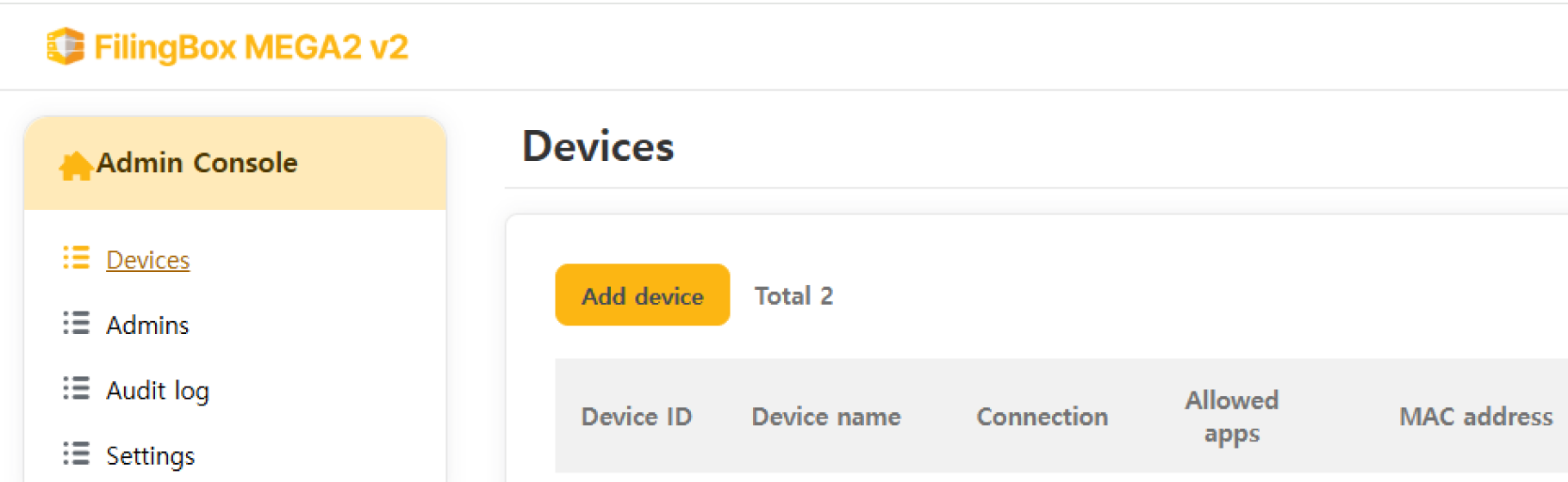Click the FilingBox cube logo icon
Image resolution: width=1568 pixels, height=482 pixels.
65,46
